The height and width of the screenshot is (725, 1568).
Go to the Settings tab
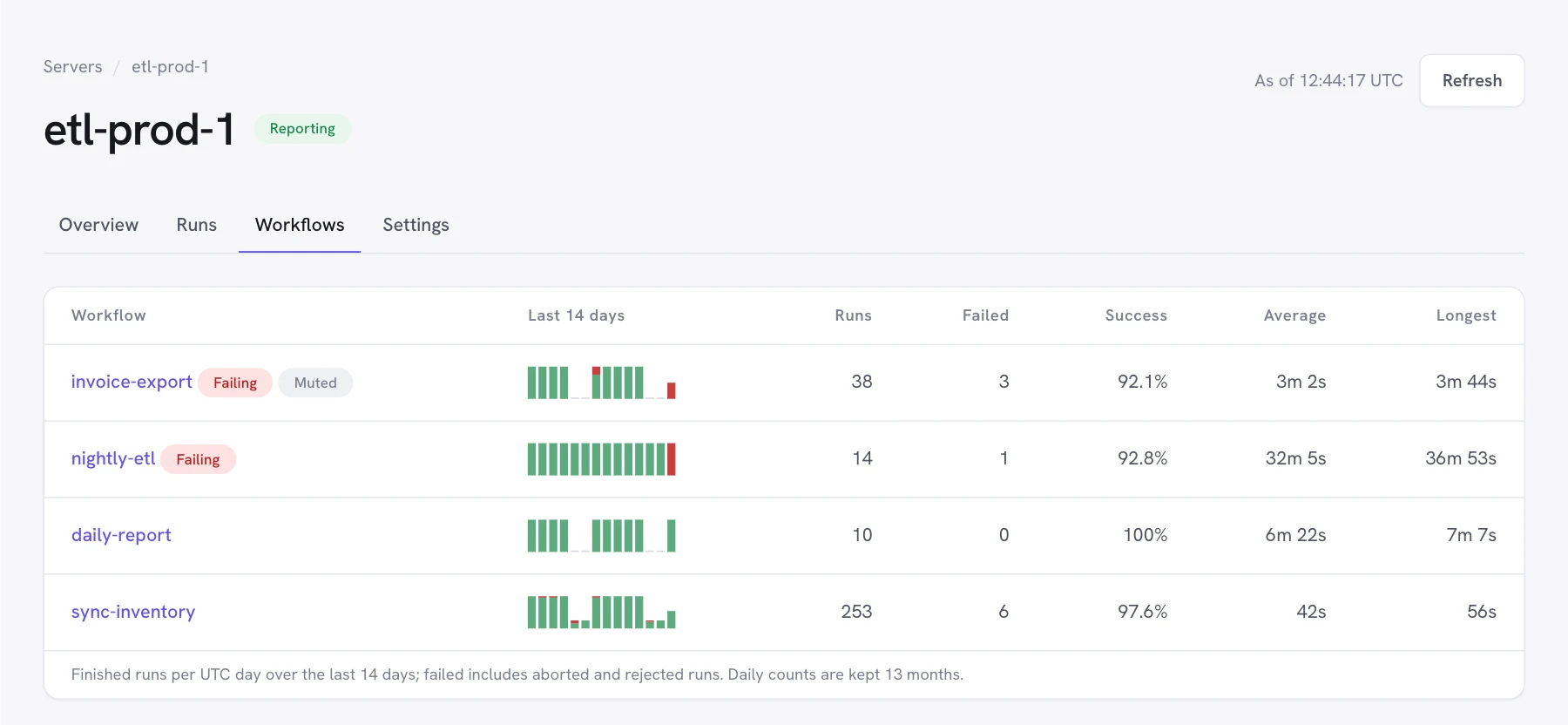(x=416, y=225)
